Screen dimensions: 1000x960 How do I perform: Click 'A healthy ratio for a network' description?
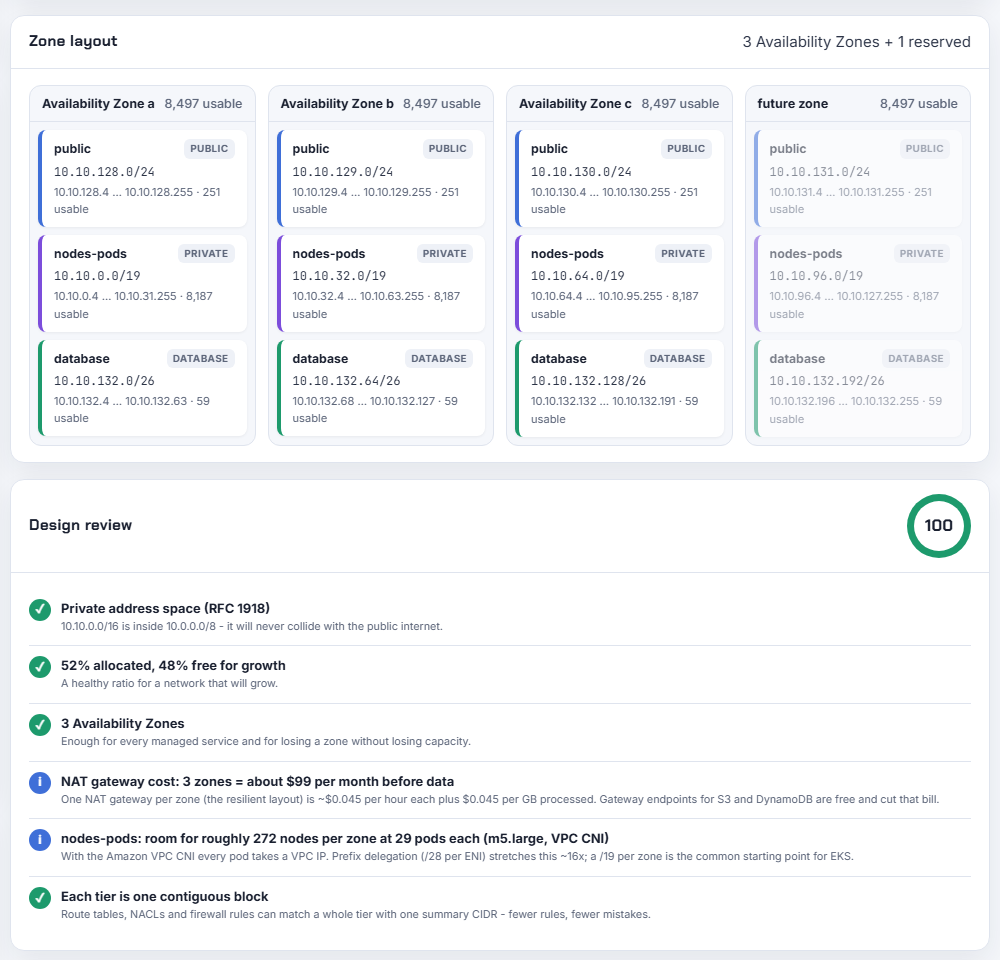[169, 684]
